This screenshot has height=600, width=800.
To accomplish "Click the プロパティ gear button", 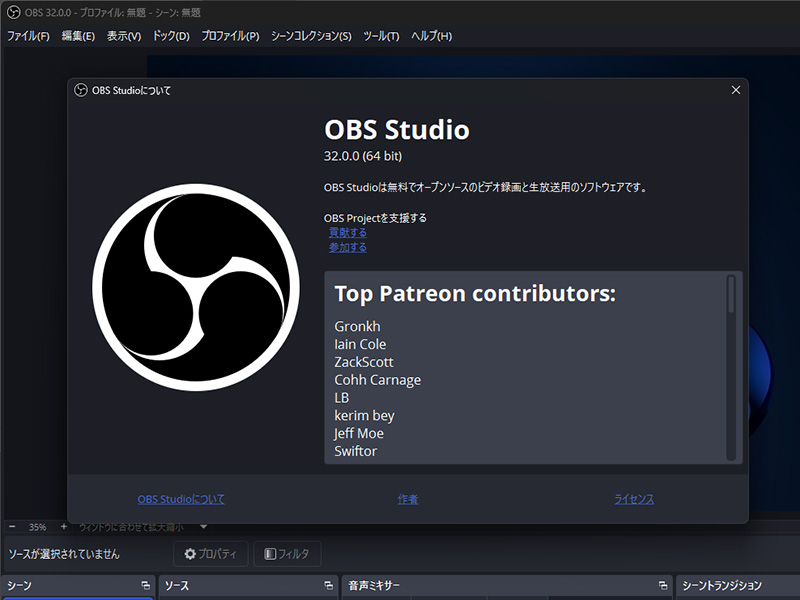I will pos(211,554).
